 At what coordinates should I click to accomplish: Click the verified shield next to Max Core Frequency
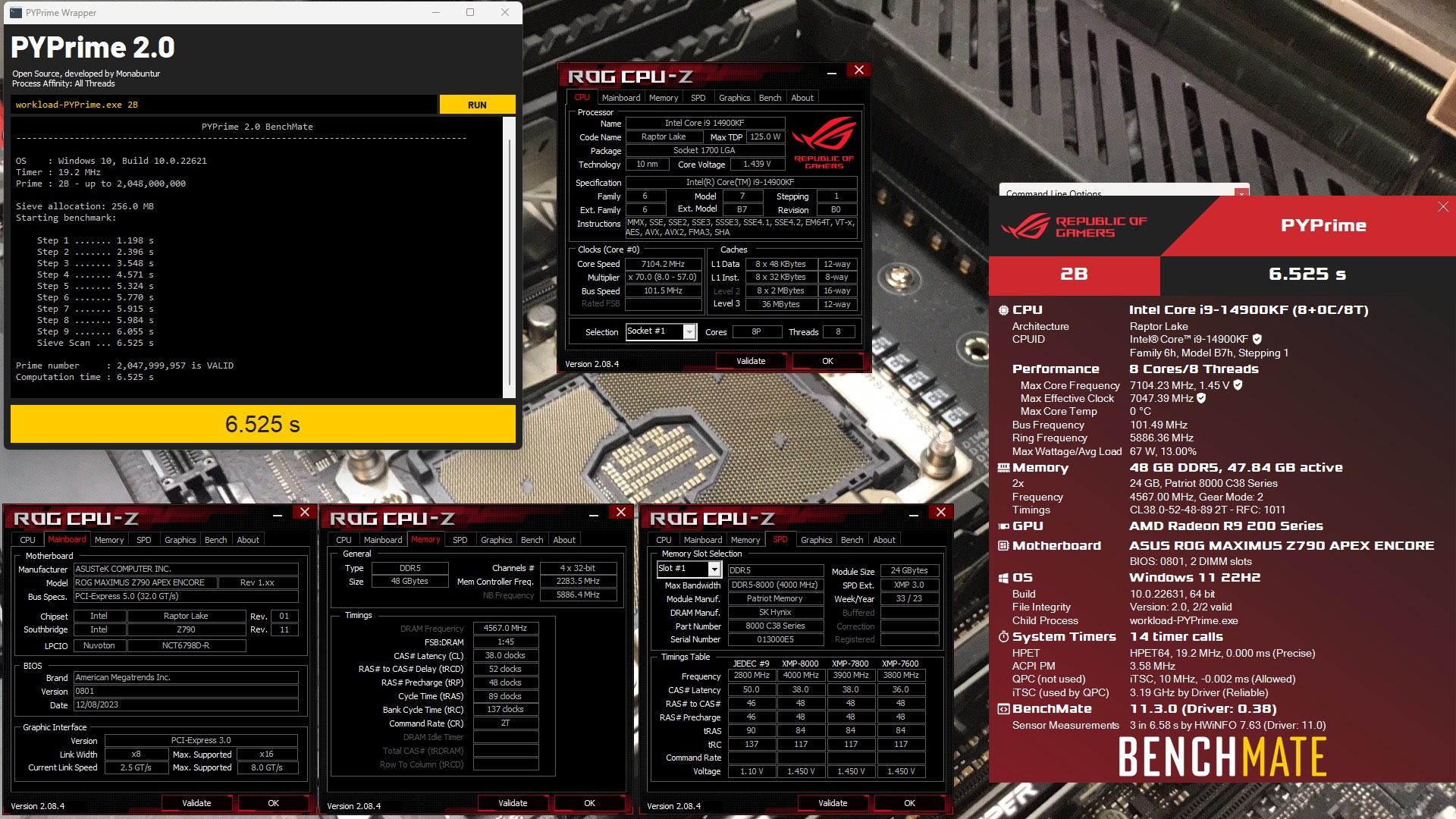1238,385
